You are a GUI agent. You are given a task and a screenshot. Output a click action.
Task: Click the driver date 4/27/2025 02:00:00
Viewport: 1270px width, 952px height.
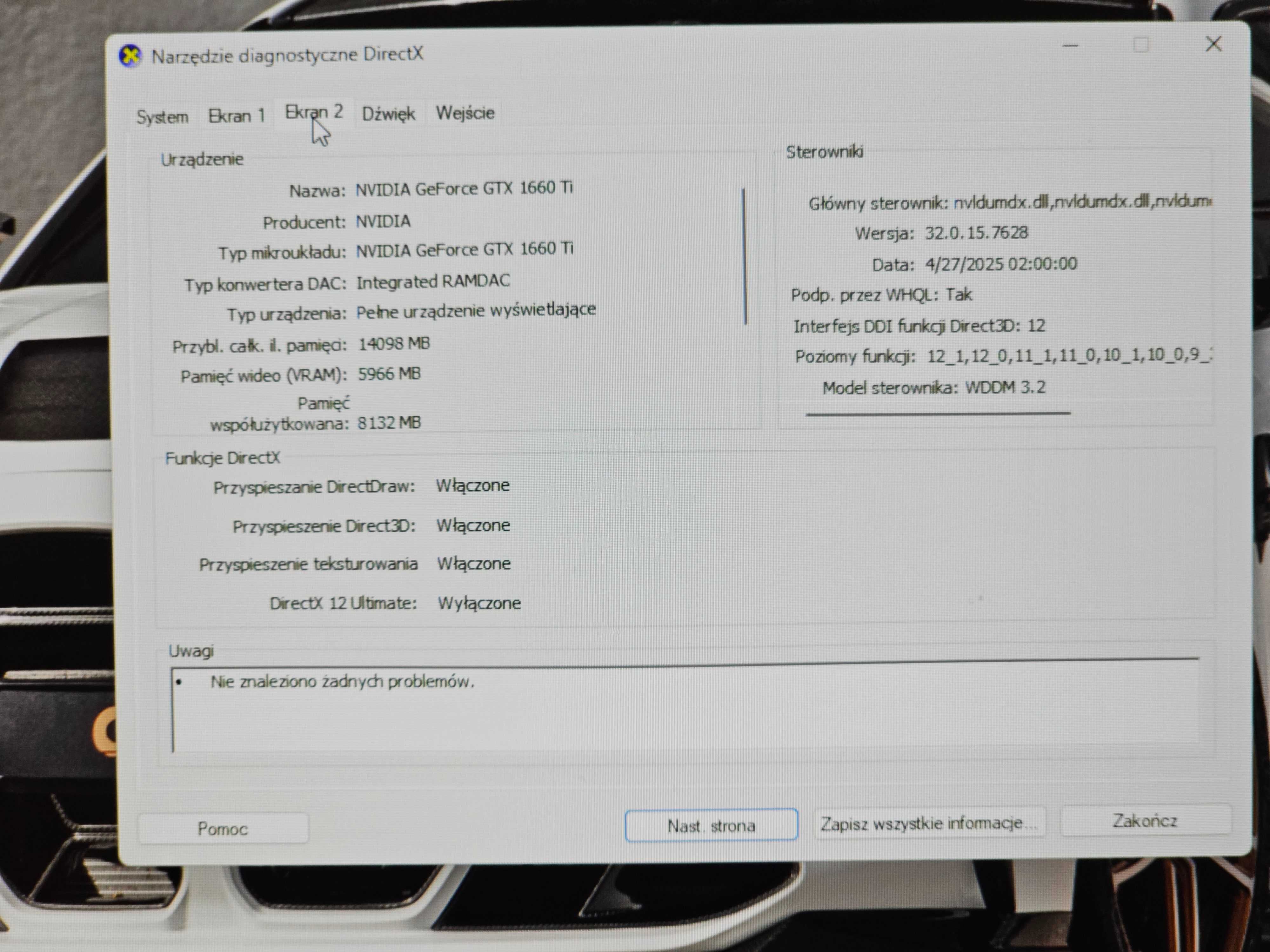click(x=1001, y=264)
